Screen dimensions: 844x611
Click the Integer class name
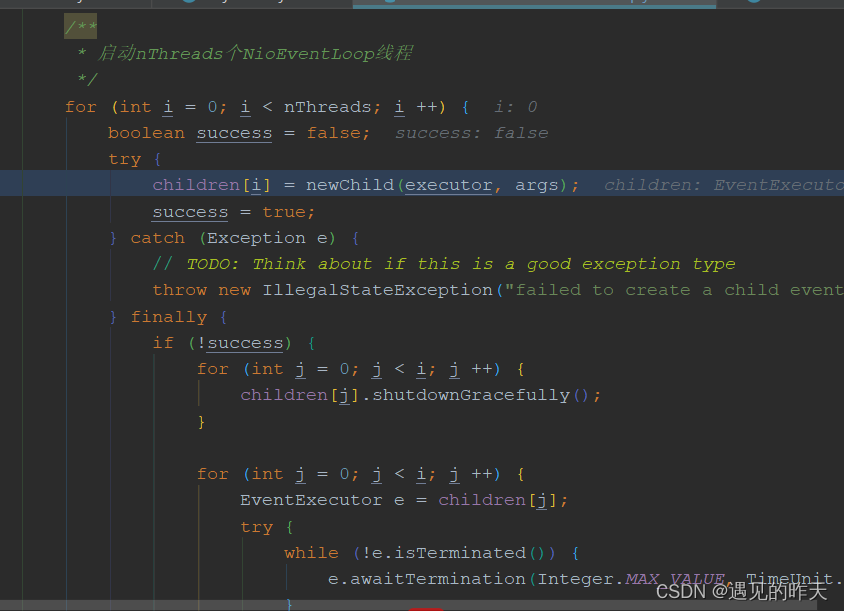pyautogui.click(x=575, y=579)
